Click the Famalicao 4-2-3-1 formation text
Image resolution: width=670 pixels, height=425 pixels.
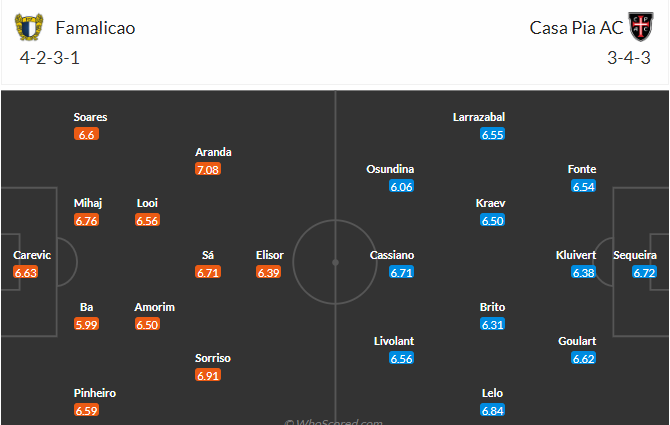click(x=50, y=58)
